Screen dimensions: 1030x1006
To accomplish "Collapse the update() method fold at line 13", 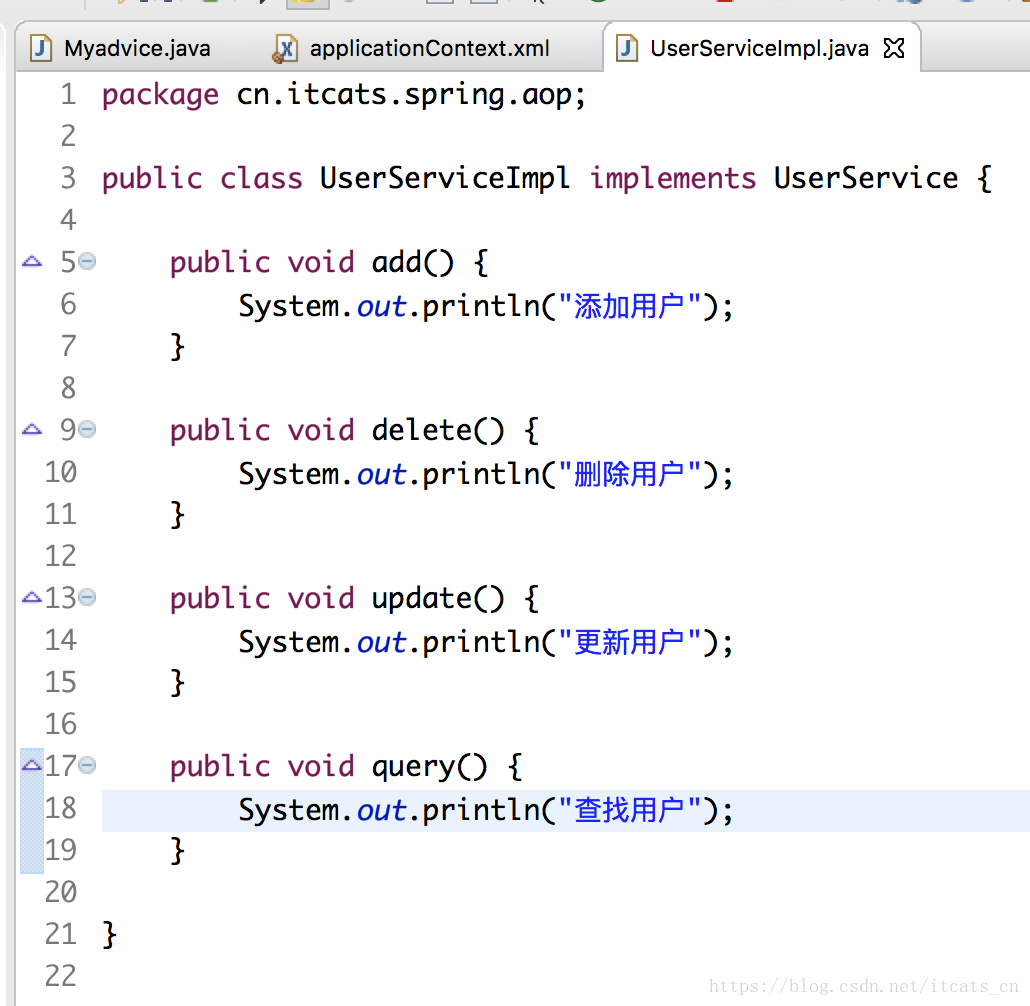I will point(87,597).
